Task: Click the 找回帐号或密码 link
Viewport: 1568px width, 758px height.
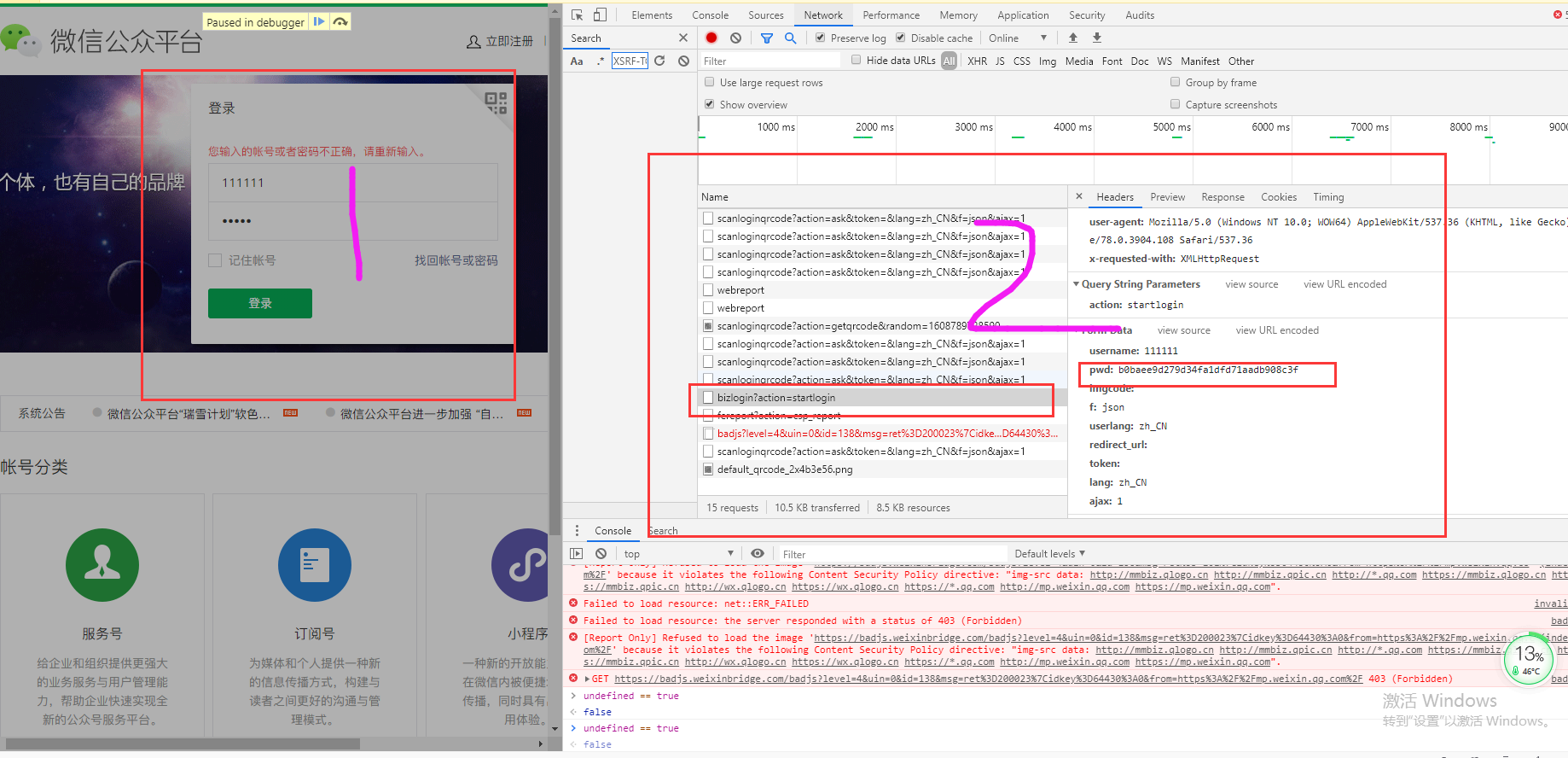Action: pos(456,260)
